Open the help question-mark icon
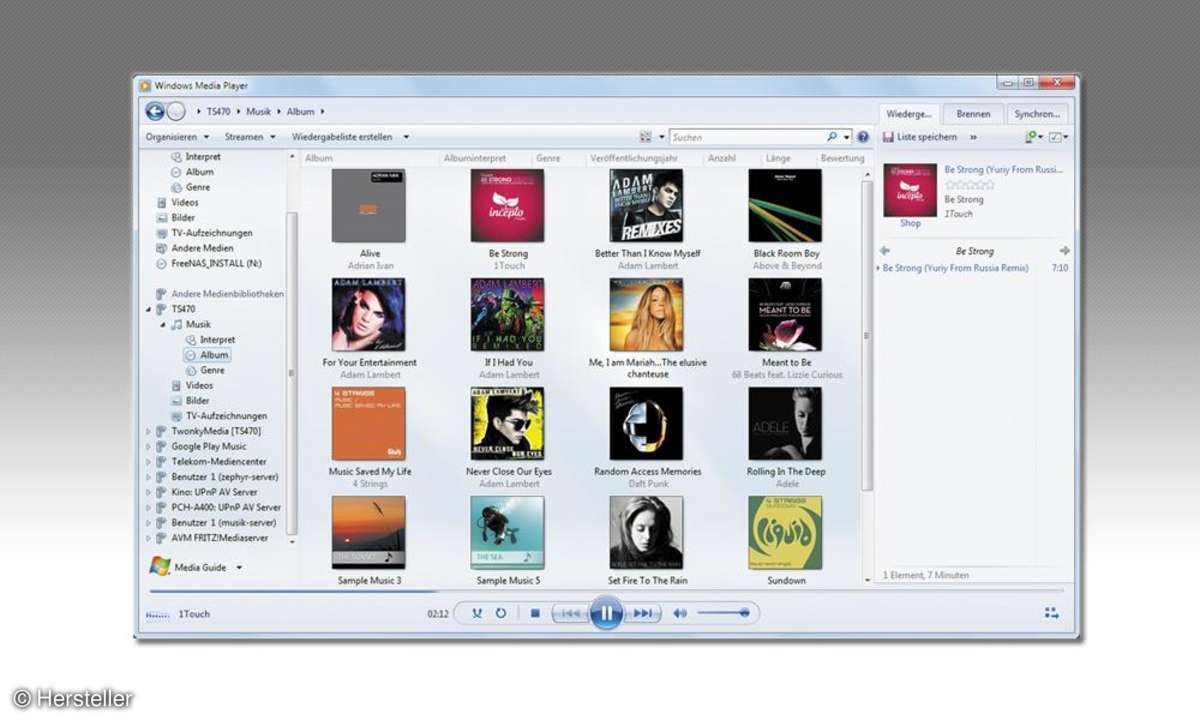 863,137
